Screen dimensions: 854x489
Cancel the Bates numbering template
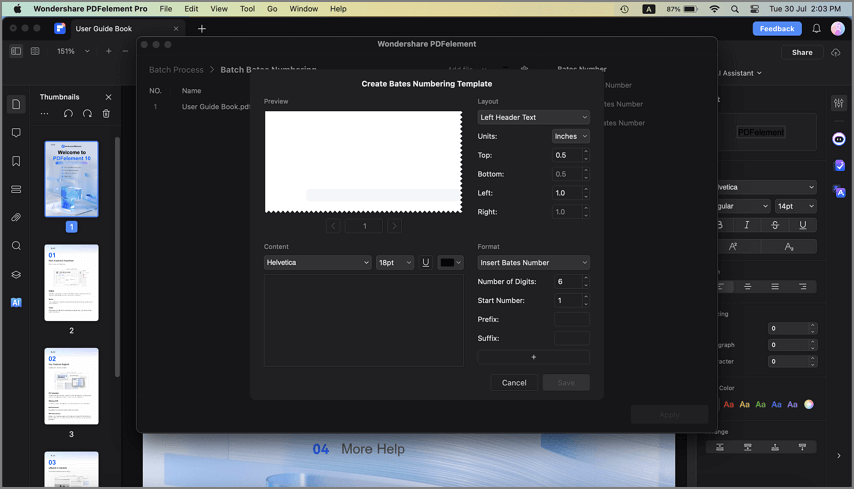pos(514,383)
